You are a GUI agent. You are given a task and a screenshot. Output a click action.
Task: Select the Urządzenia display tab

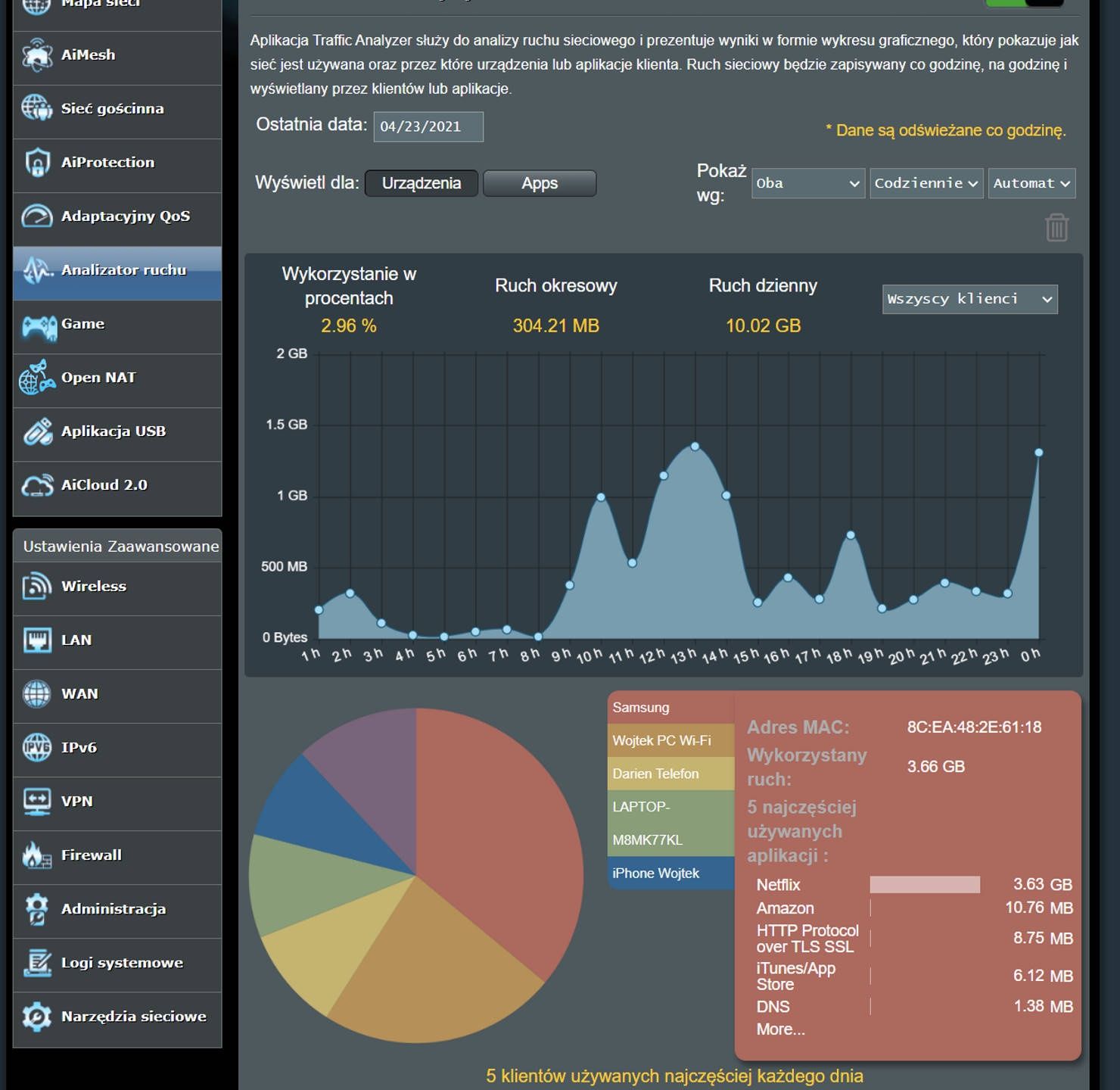(422, 183)
